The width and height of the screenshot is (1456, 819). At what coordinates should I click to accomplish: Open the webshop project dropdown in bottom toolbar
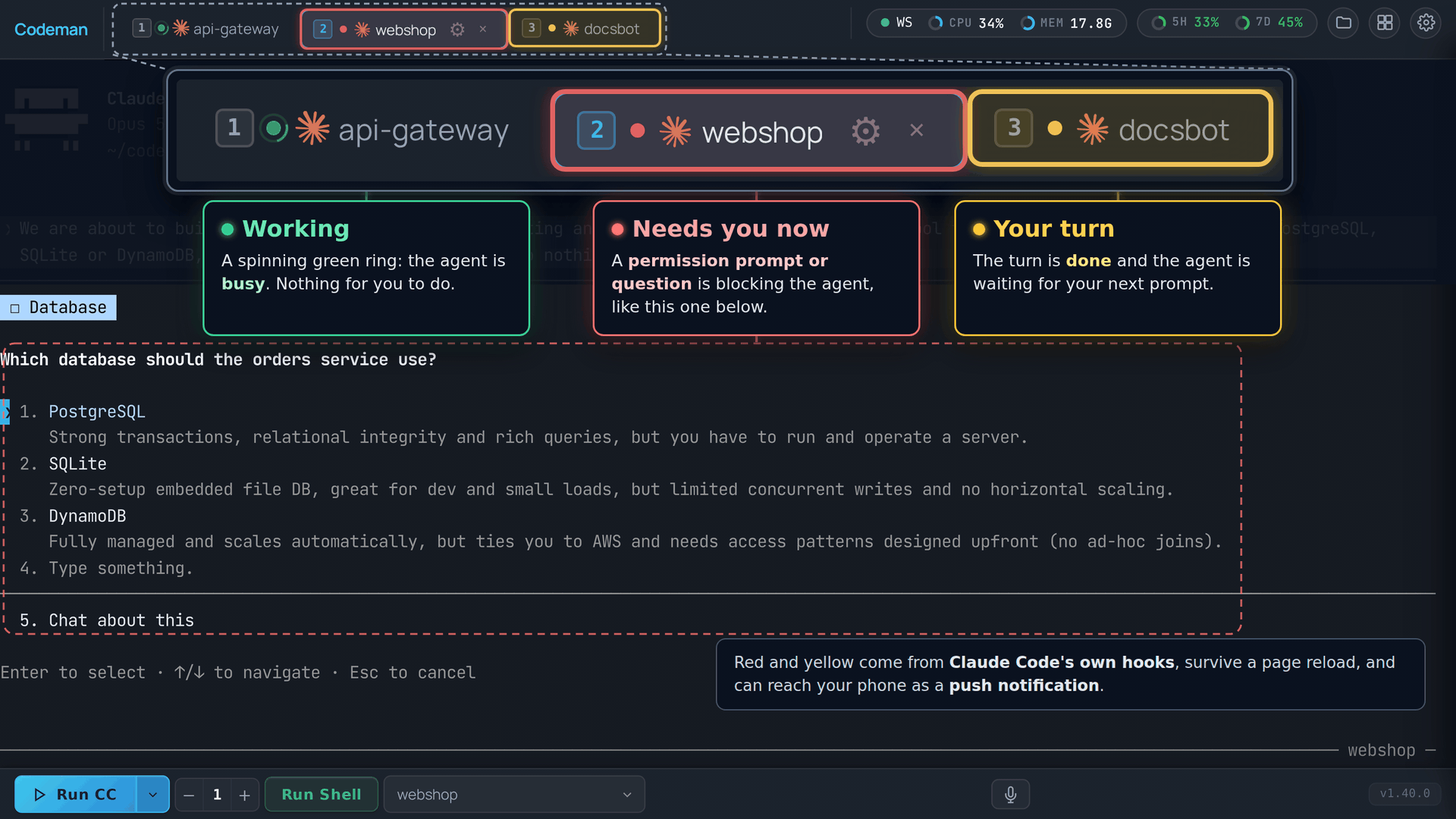[514, 794]
